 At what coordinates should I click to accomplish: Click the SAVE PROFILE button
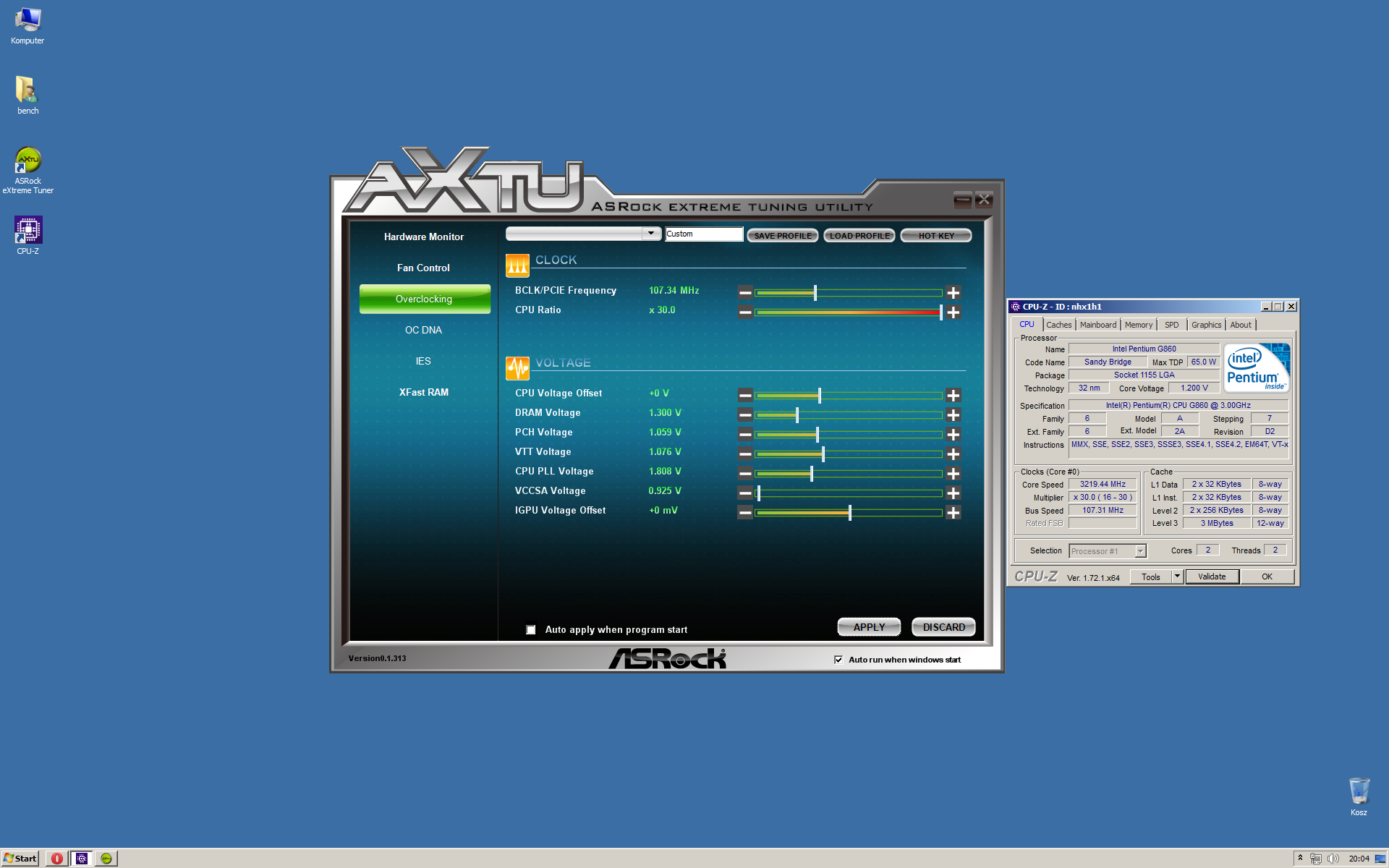[x=783, y=236]
